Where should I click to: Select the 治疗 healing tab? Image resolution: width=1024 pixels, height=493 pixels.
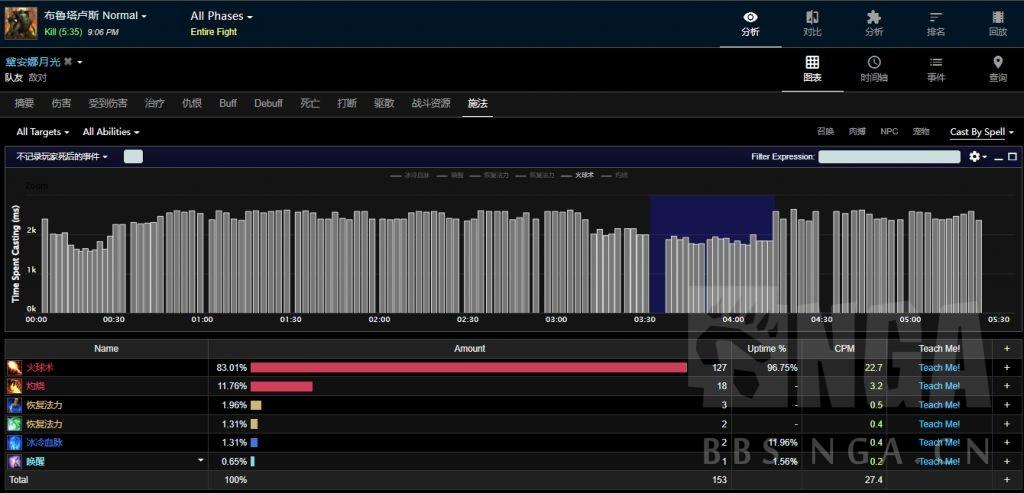pyautogui.click(x=155, y=103)
